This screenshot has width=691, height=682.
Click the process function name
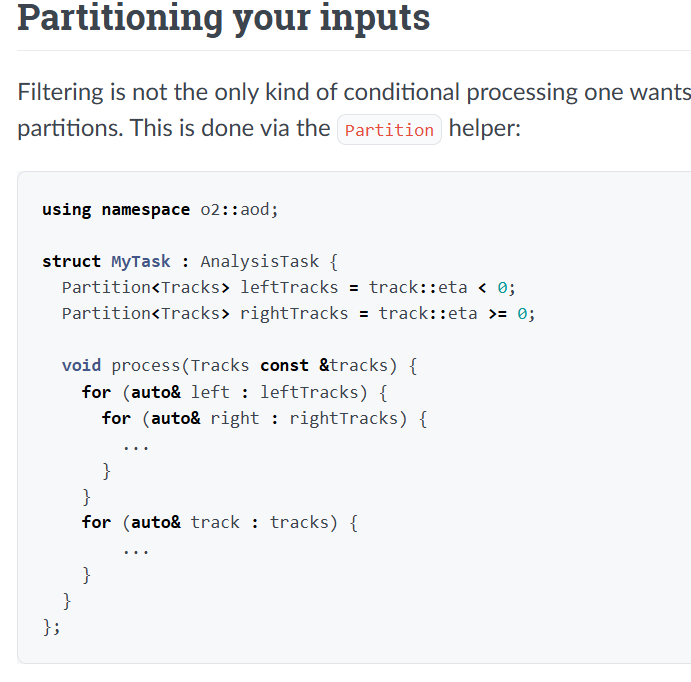(145, 366)
